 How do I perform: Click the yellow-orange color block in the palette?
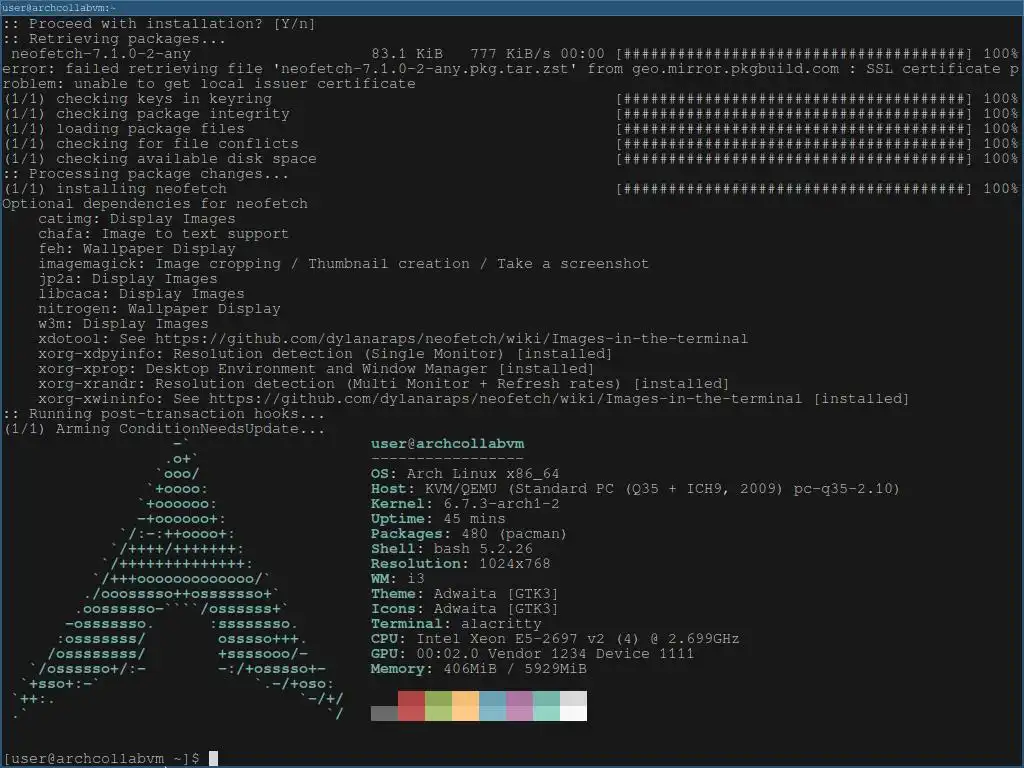(x=465, y=706)
